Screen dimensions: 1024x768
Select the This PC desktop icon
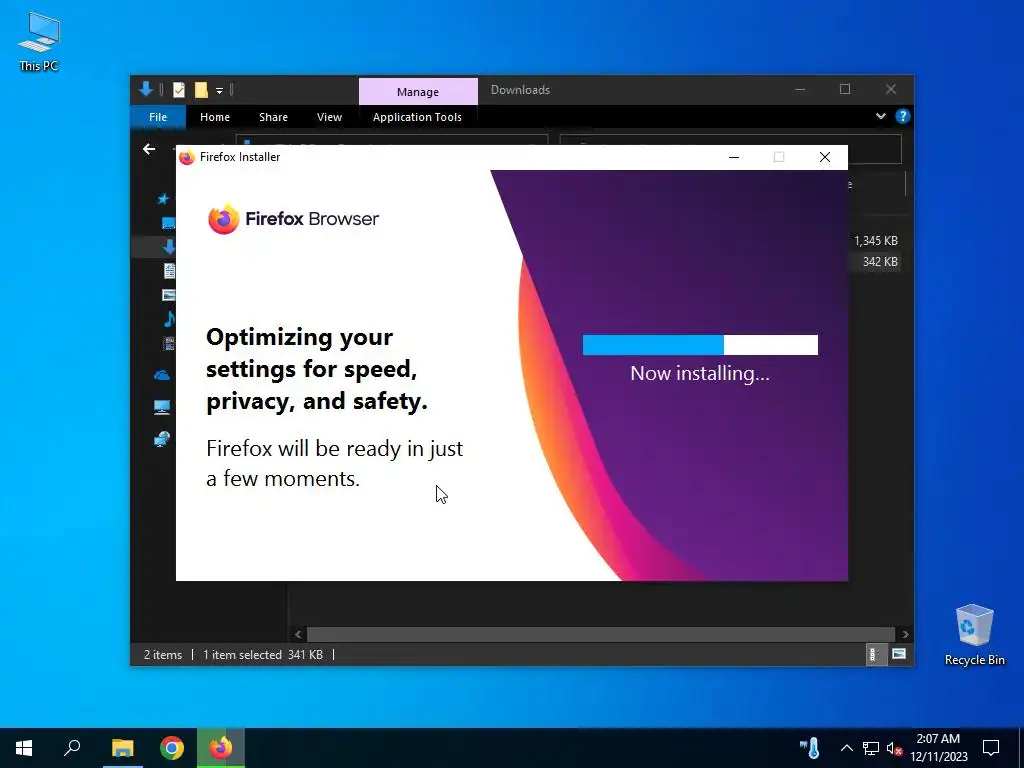pos(39,42)
